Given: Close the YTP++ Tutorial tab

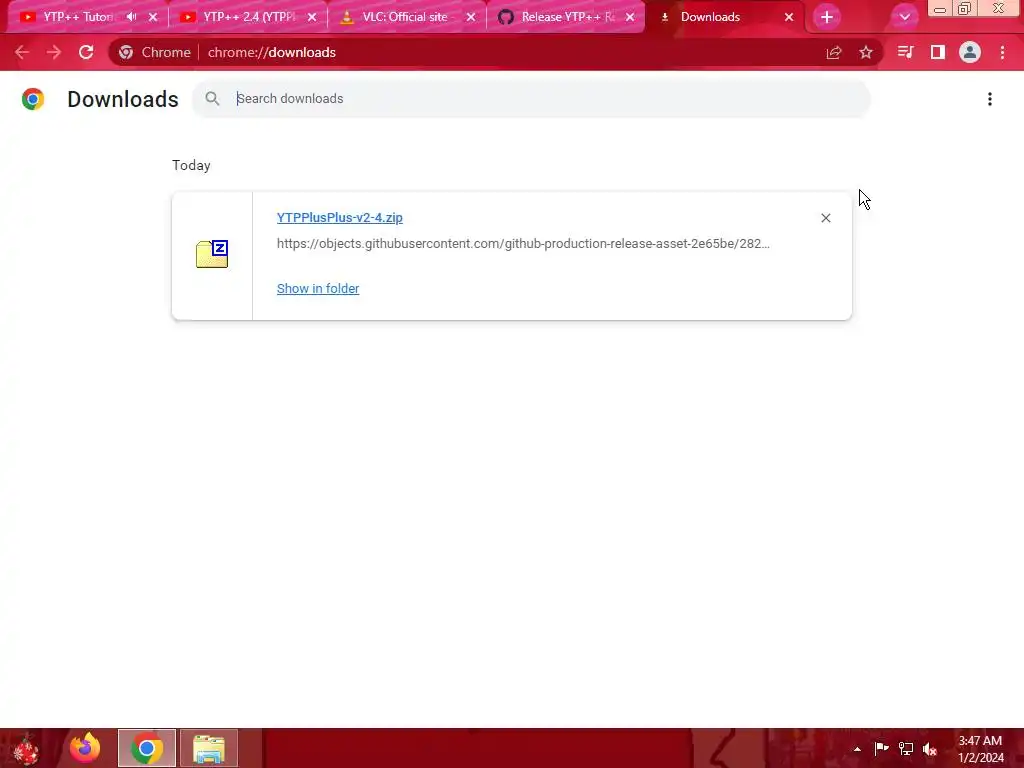Looking at the screenshot, I should point(153,17).
